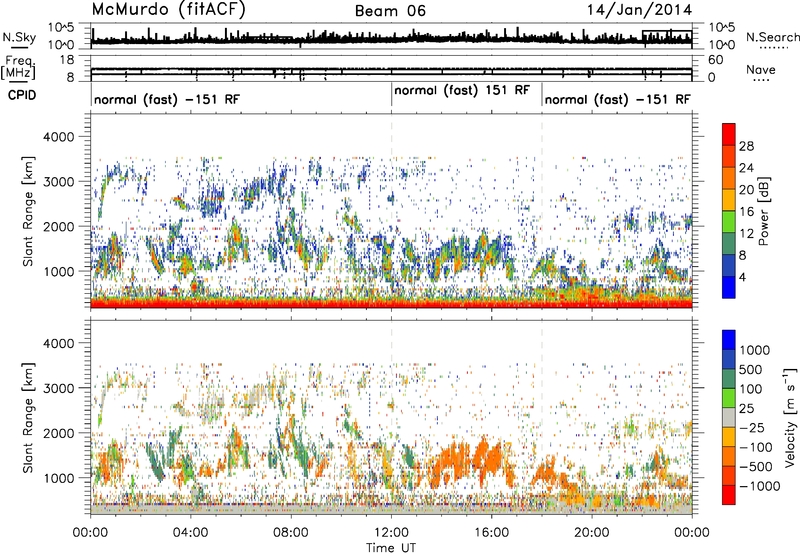This screenshot has height=554, width=800.
Task: Click the Power colorbar value 28
Action: pos(746,146)
